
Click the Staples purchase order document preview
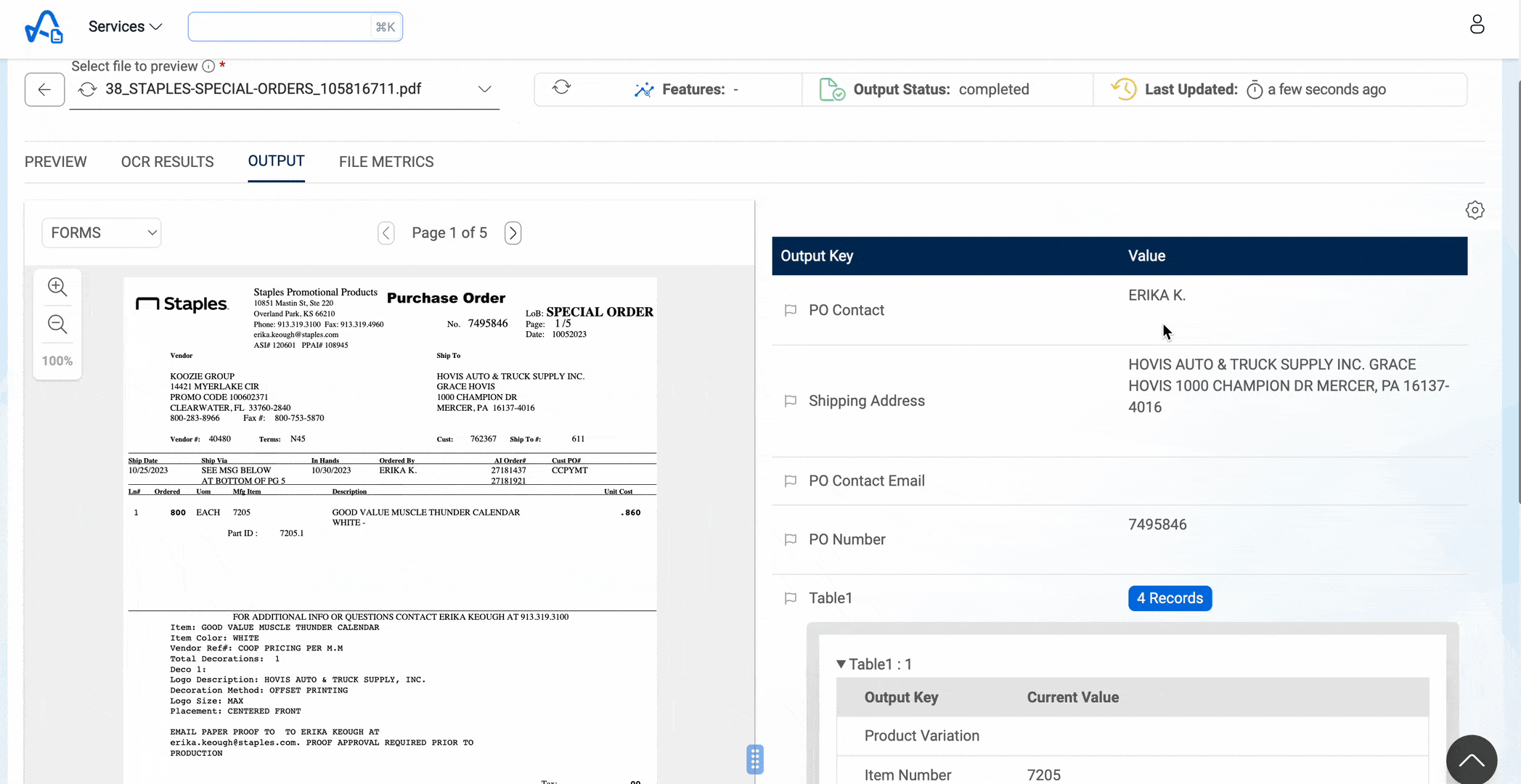(x=390, y=530)
